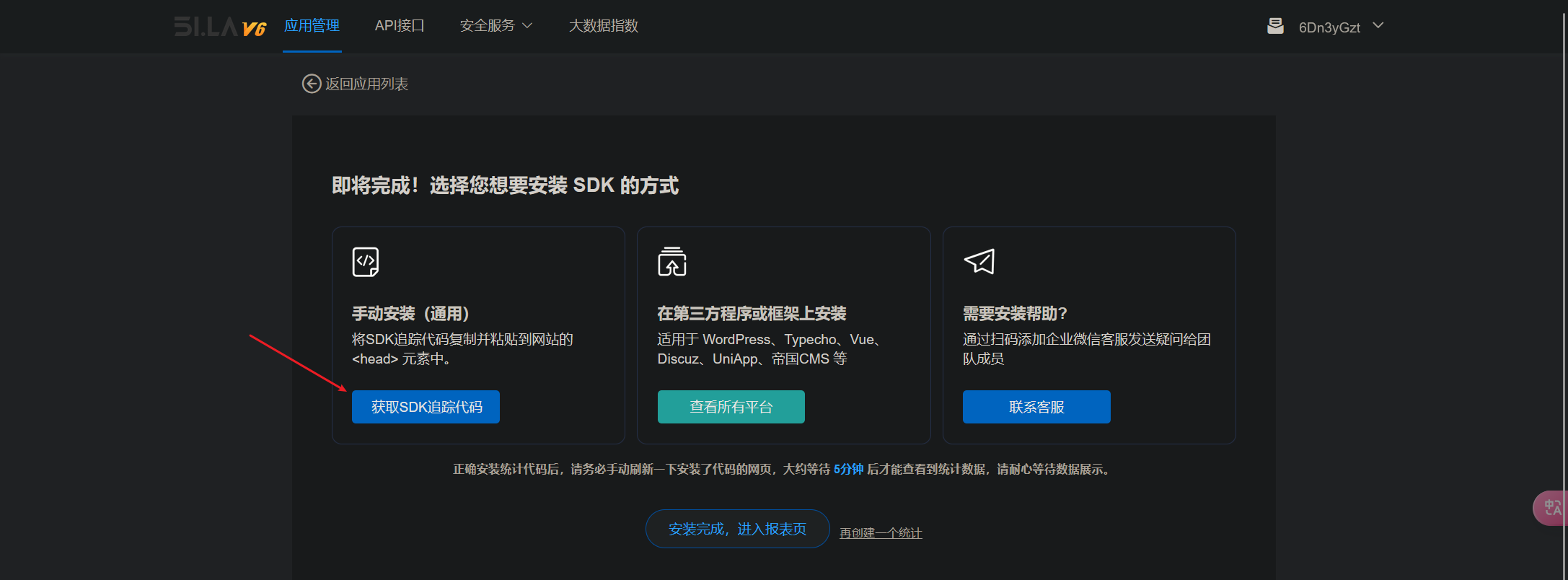Click the upload box icon in 第三方程序 card
1568x580 pixels.
click(x=672, y=261)
